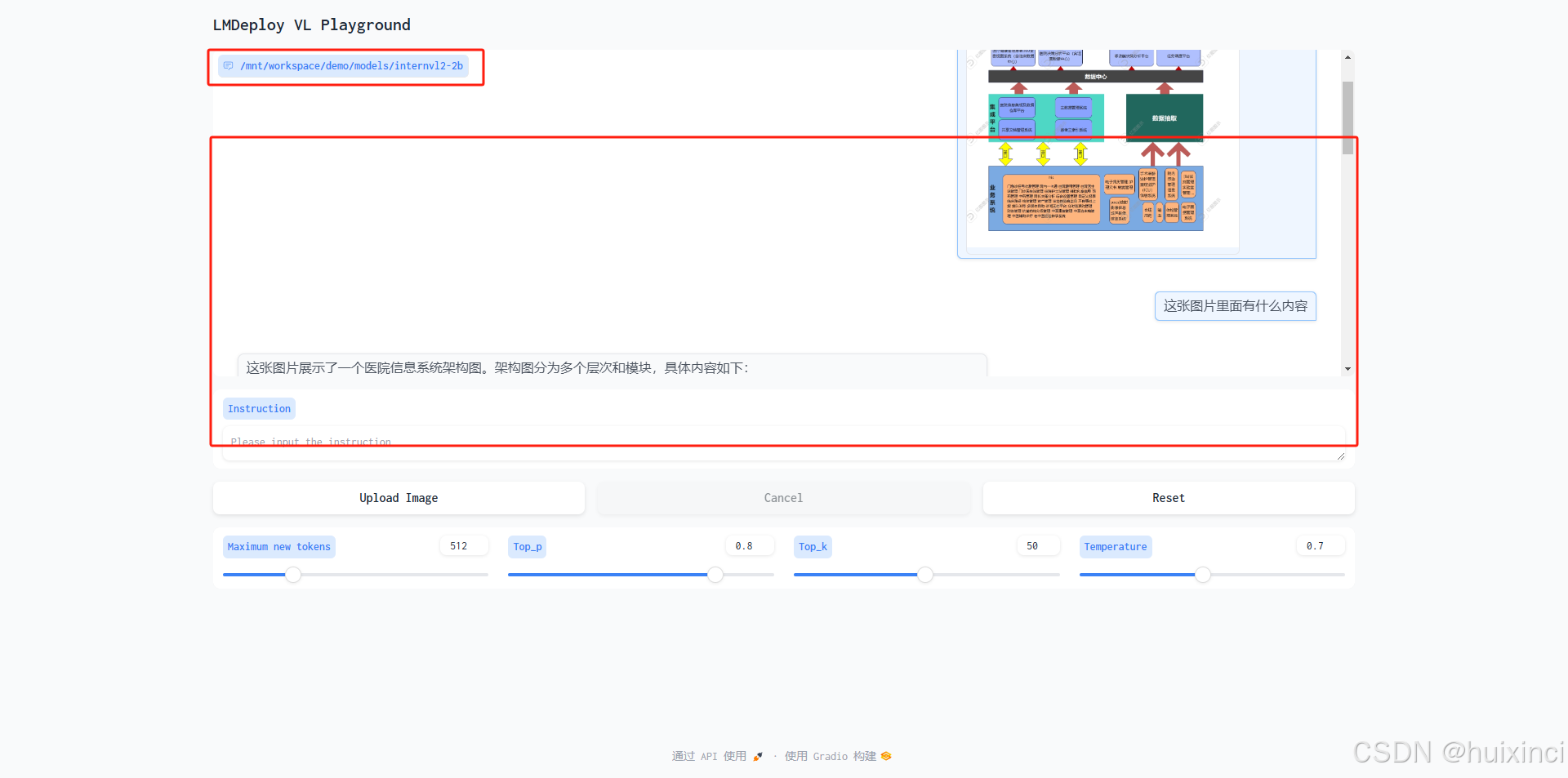
Task: Adjust the Top_k slider handle
Action: [x=925, y=575]
